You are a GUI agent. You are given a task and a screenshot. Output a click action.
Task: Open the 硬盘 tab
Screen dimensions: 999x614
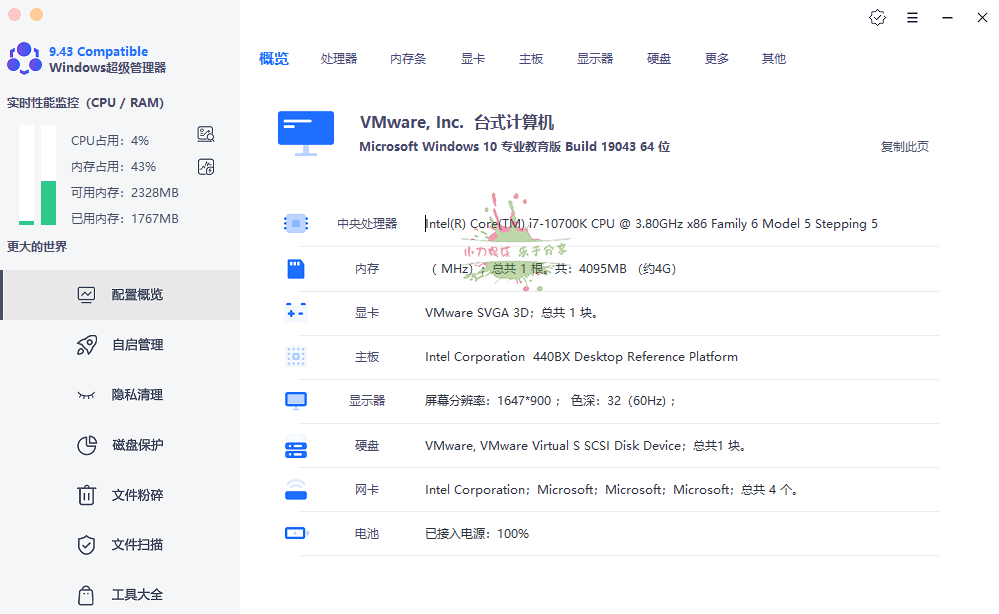[659, 59]
